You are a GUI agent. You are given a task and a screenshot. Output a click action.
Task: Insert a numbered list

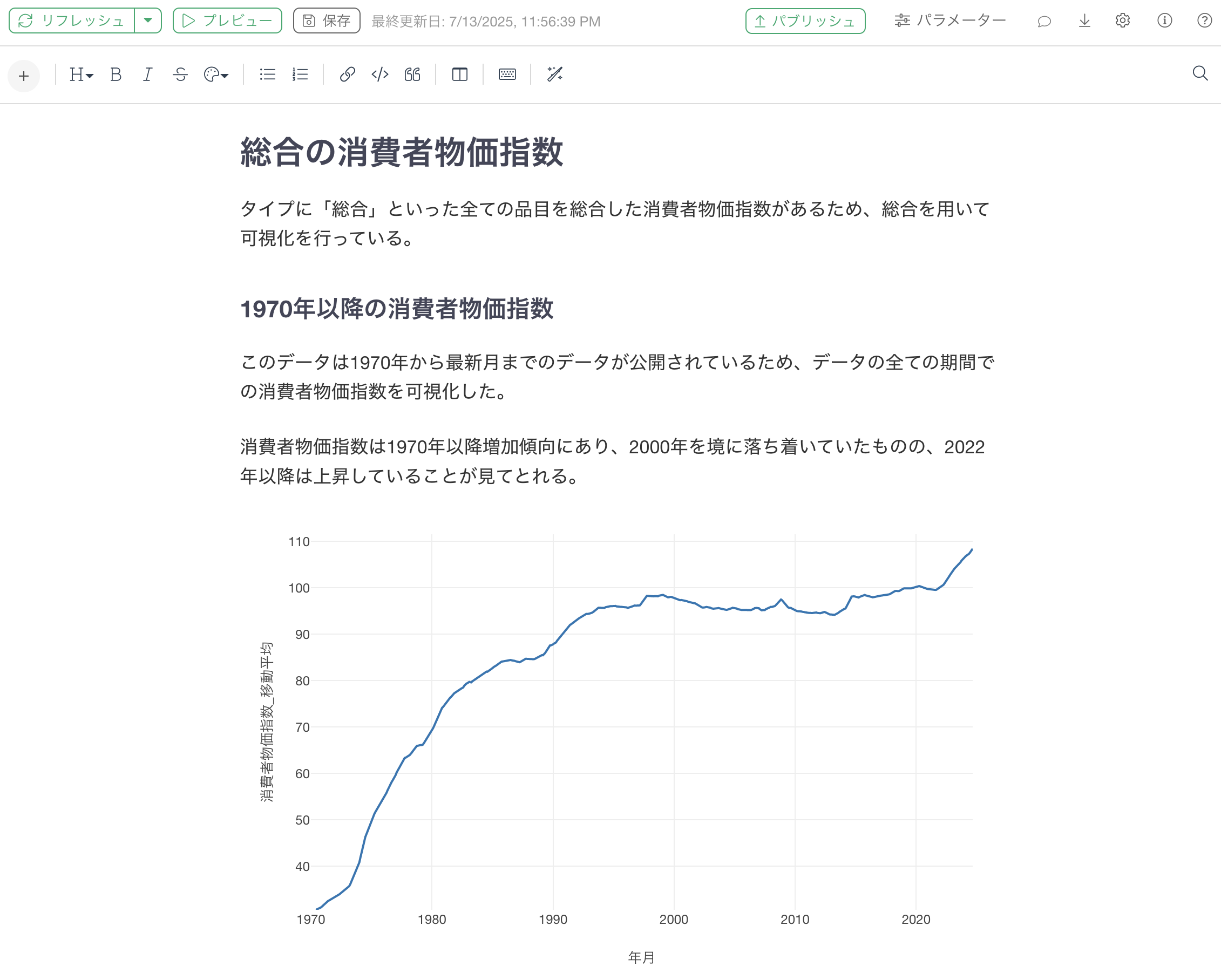coord(300,74)
